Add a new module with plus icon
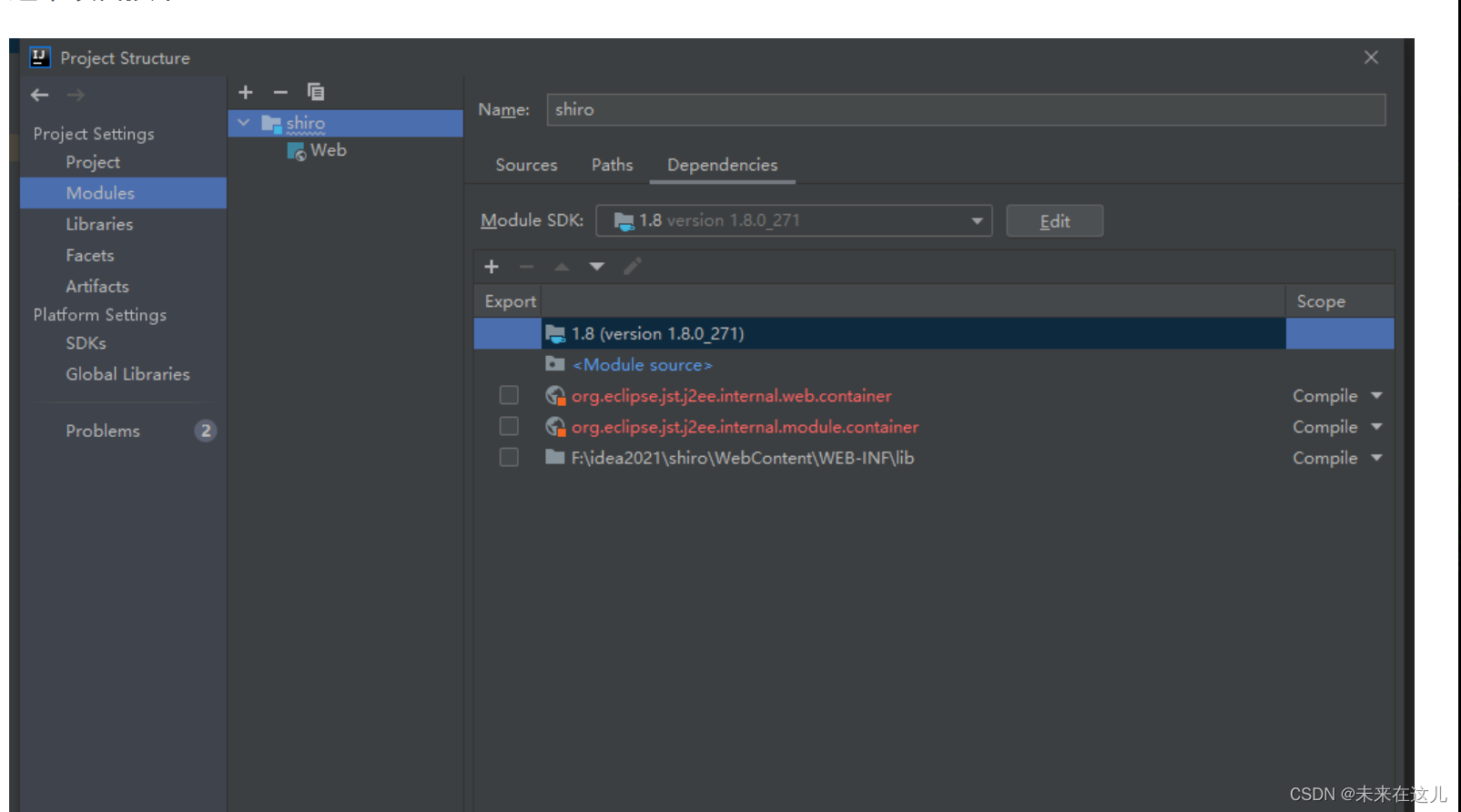 (x=246, y=92)
